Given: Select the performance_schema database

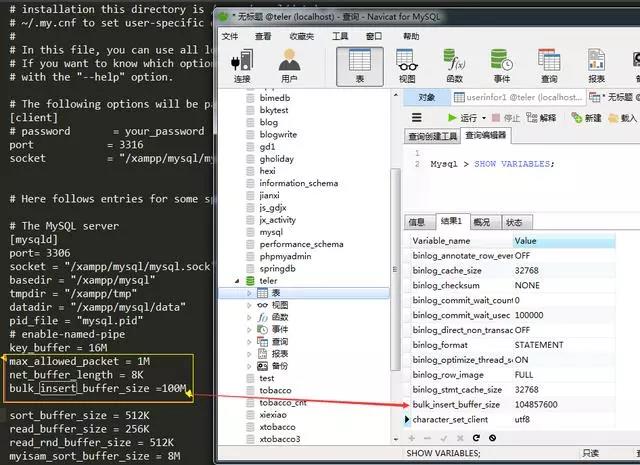Looking at the screenshot, I should tap(301, 244).
